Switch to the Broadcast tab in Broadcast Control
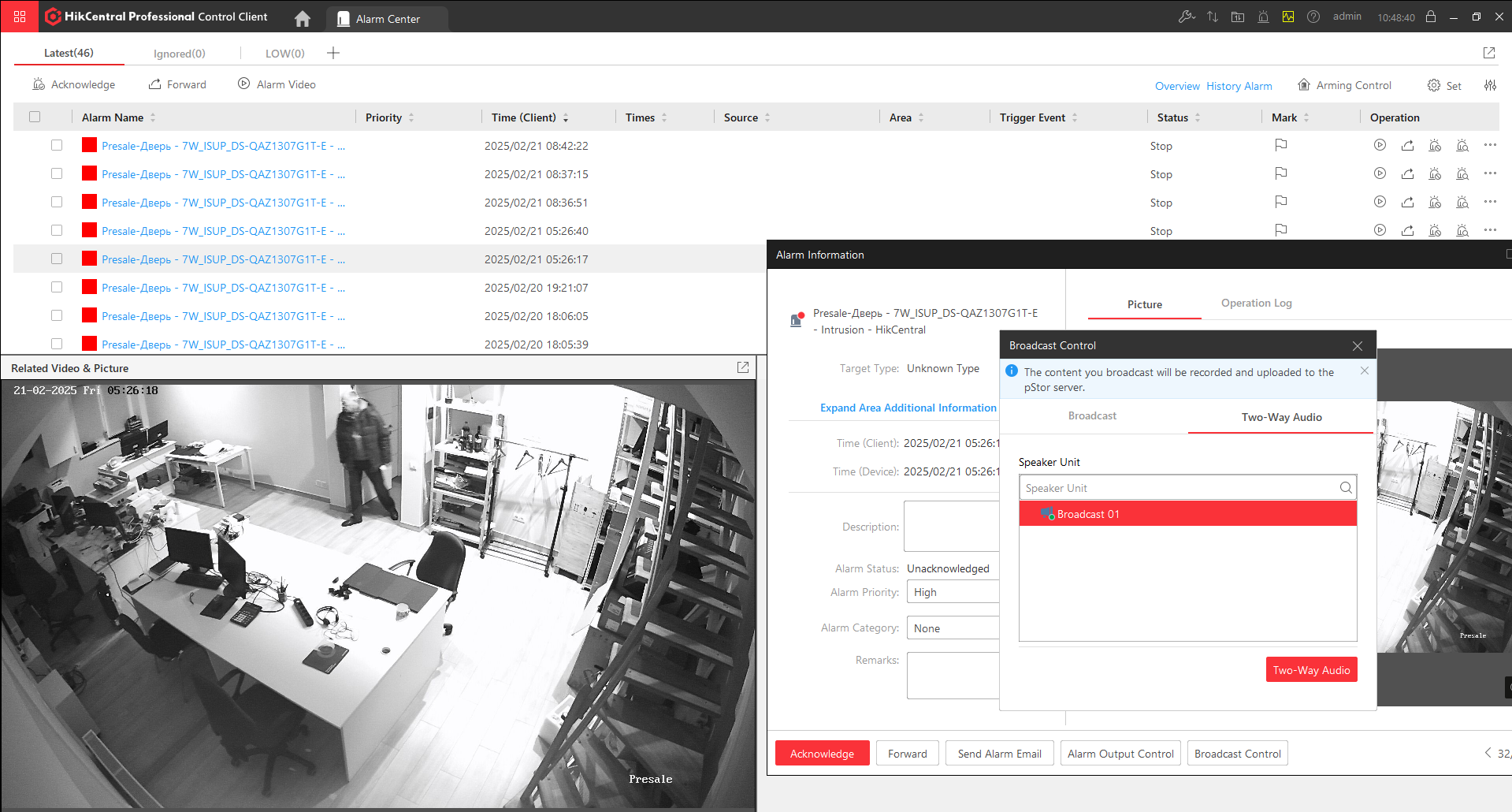The height and width of the screenshot is (812, 1512). (1092, 416)
